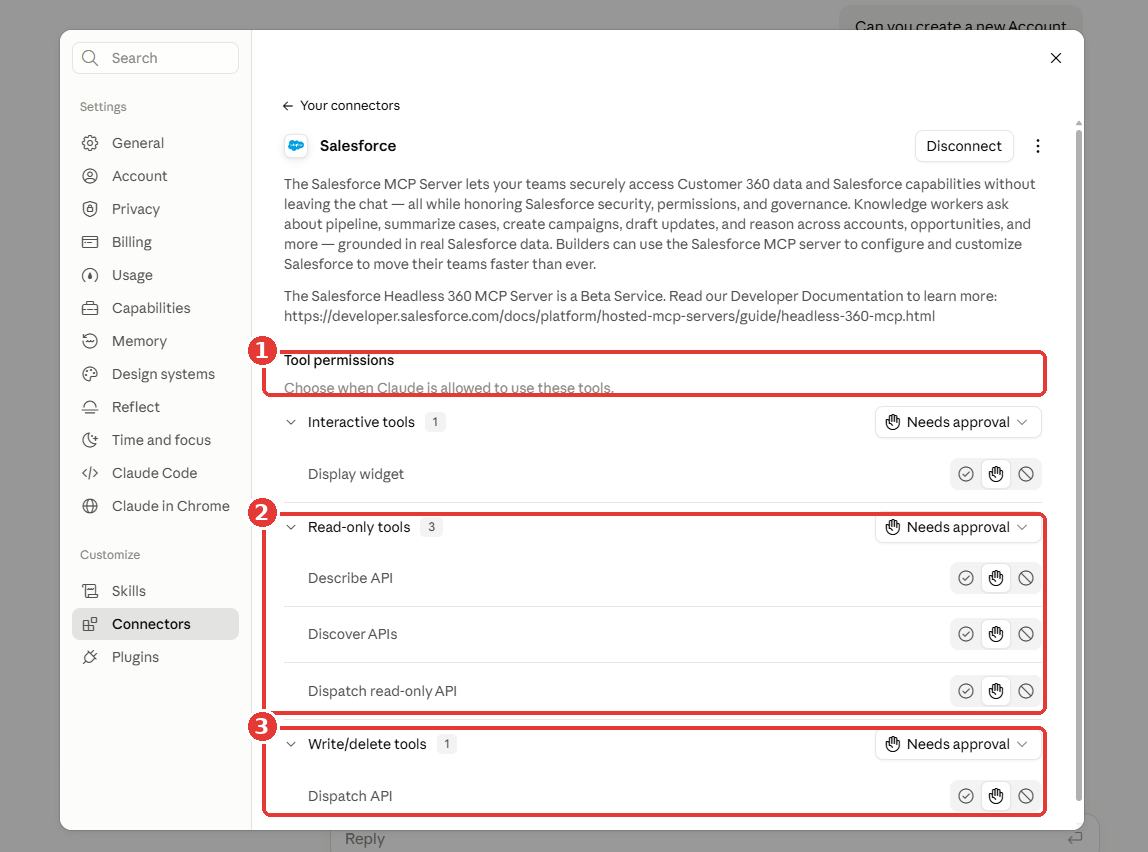This screenshot has height=852, width=1148.
Task: Set Discover APIs to needs approval
Action: (996, 634)
